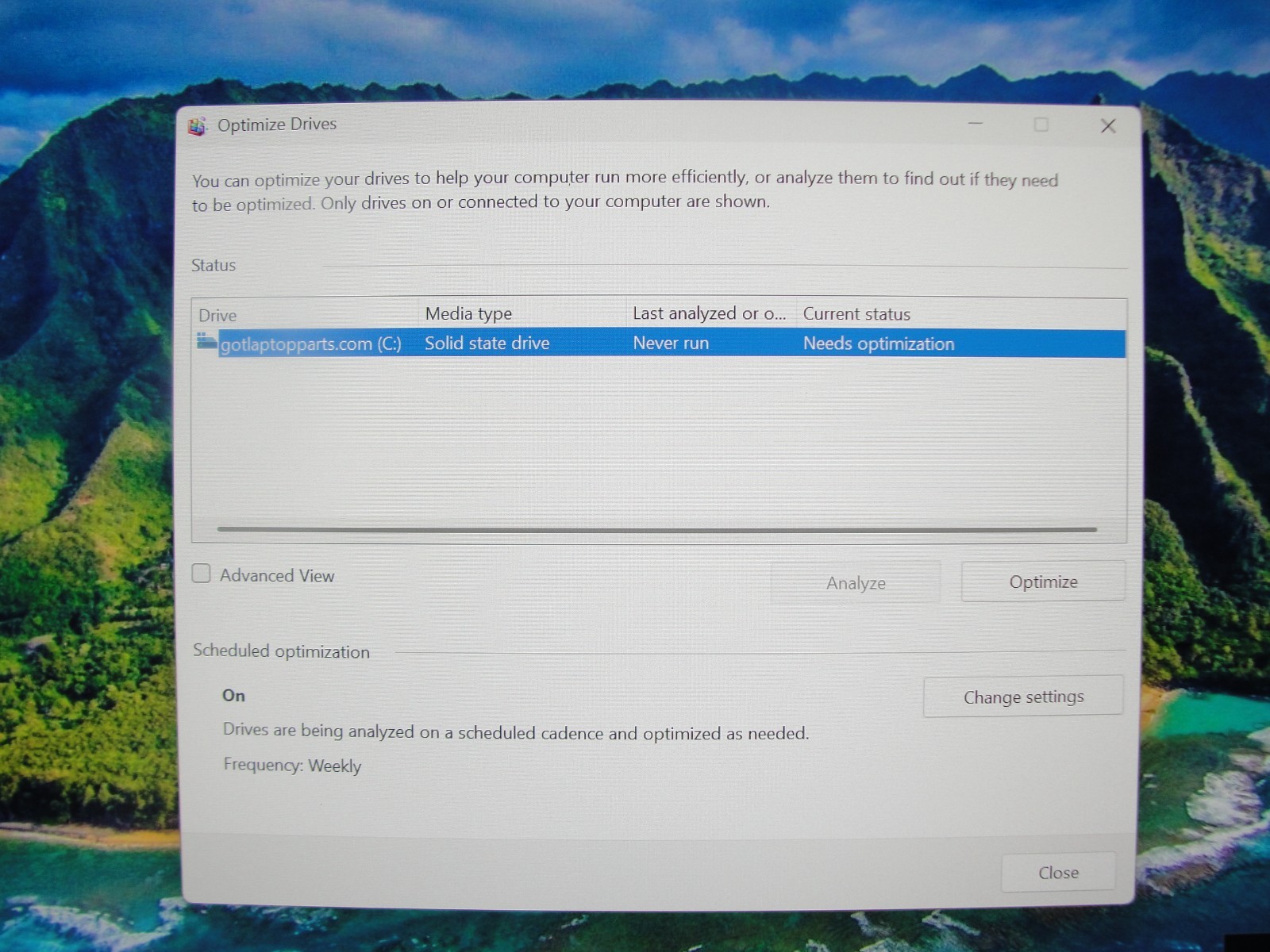Image resolution: width=1270 pixels, height=952 pixels.
Task: Sort by the Drive column header
Action: [306, 314]
